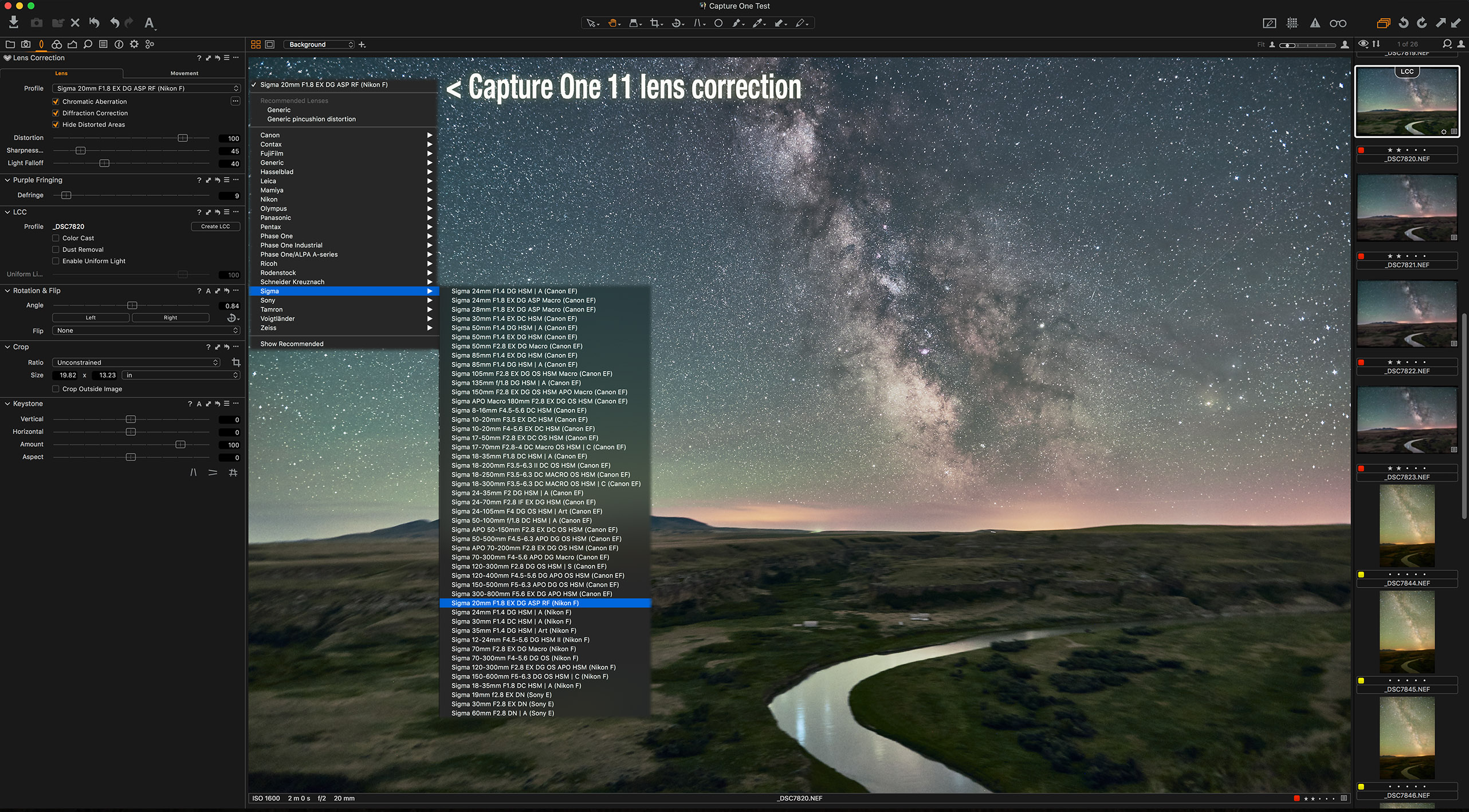Click the exposure warning triangle icon
1469x812 pixels.
pos(1315,23)
